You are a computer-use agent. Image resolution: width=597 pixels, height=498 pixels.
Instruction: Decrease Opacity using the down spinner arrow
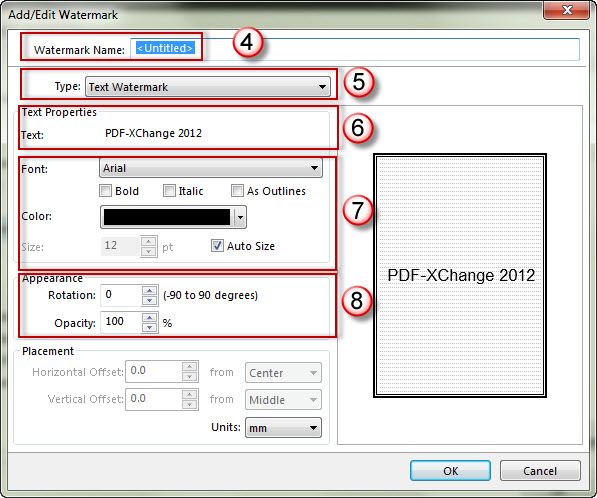pos(150,327)
